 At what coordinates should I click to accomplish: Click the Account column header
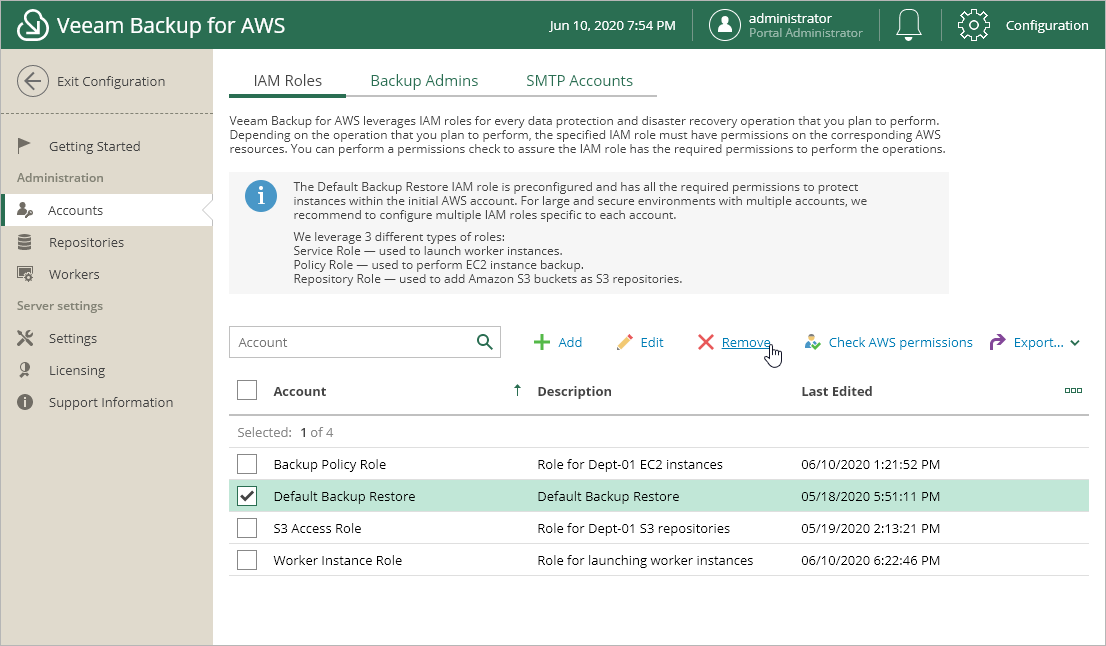tap(300, 391)
